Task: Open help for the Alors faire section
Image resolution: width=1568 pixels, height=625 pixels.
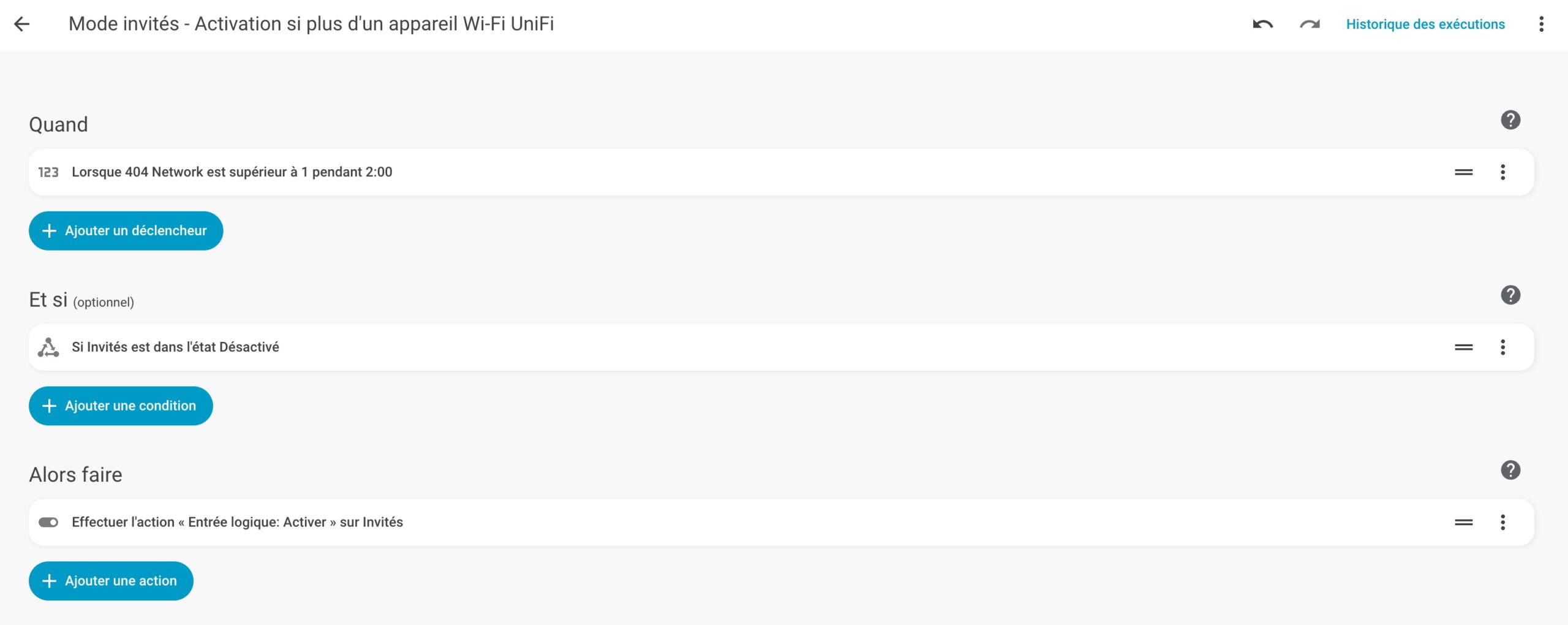Action: (1510, 471)
